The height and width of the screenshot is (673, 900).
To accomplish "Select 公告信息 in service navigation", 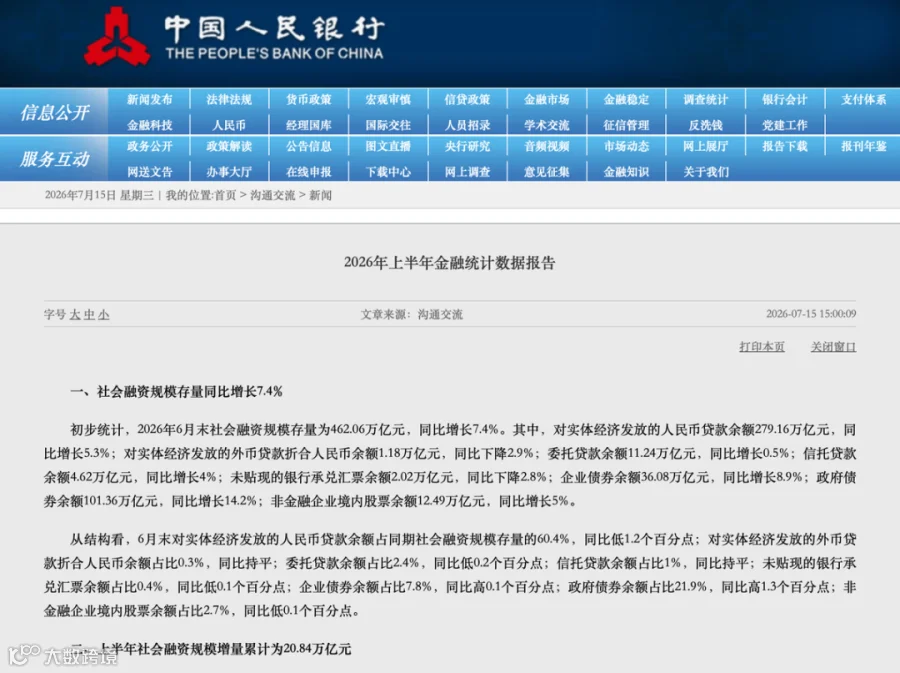I will 309,146.
